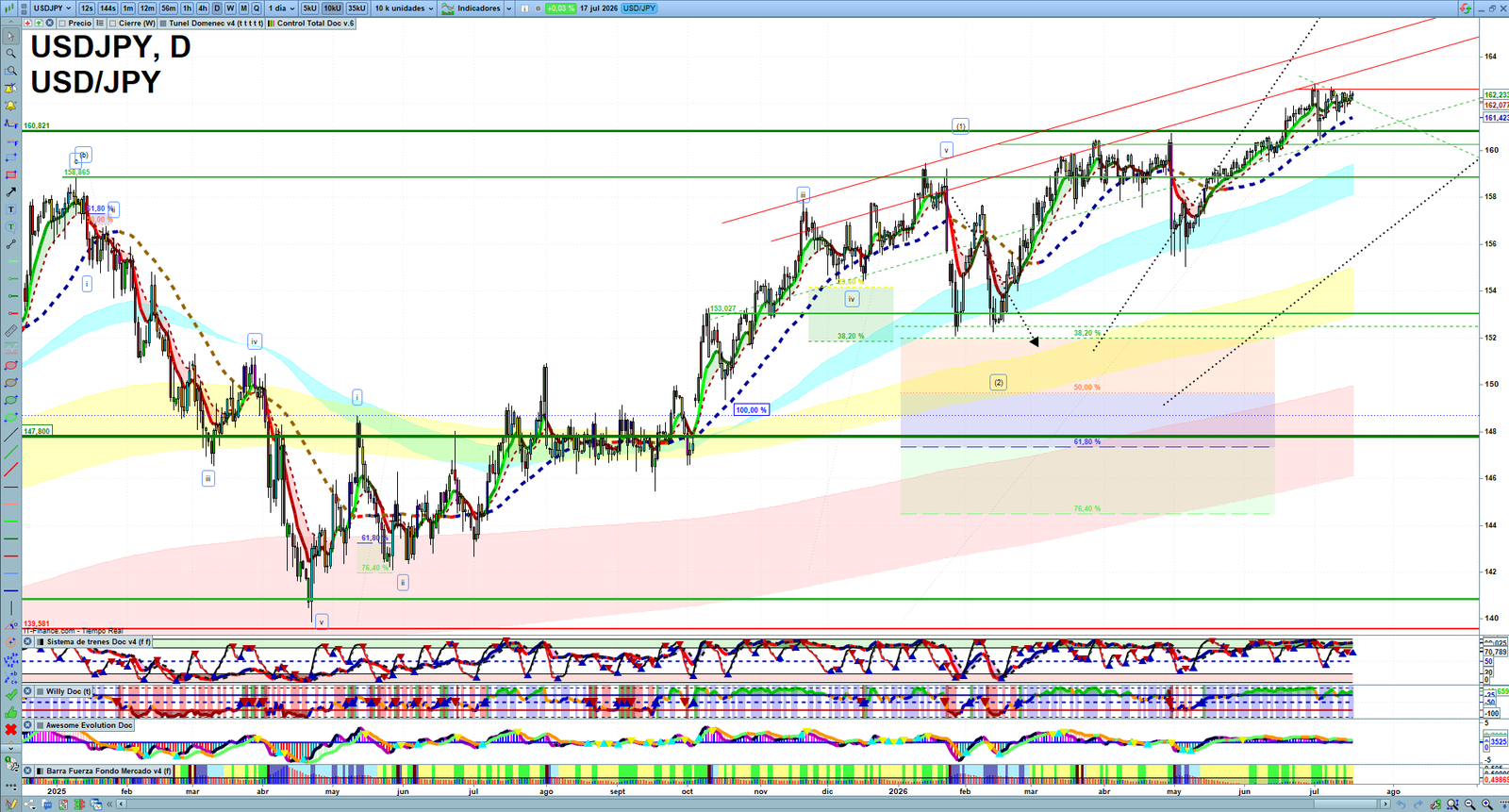The image size is (1509, 812).
Task: Expand the Indicadores dropdown arrow
Action: click(508, 8)
